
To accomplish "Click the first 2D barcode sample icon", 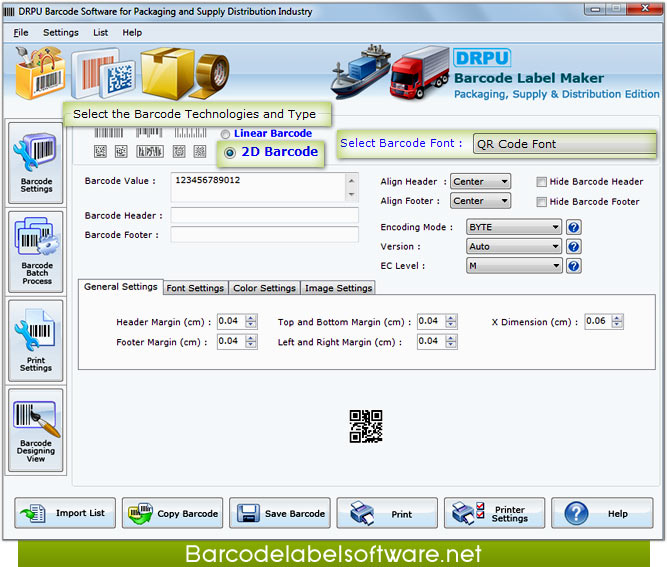I will pyautogui.click(x=100, y=151).
